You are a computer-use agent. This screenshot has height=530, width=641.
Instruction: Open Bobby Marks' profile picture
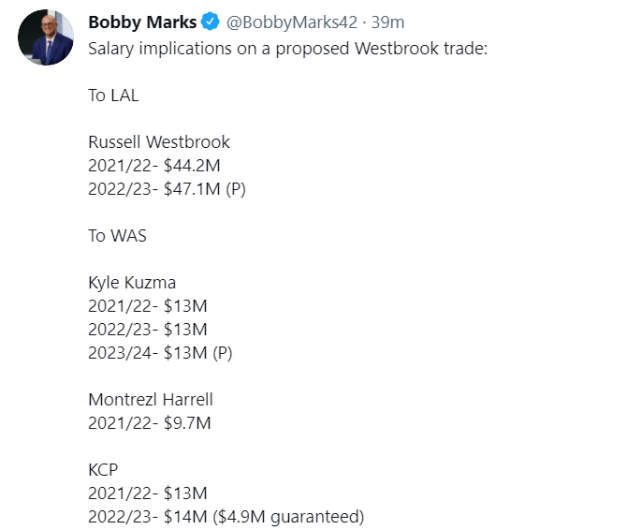(x=45, y=38)
